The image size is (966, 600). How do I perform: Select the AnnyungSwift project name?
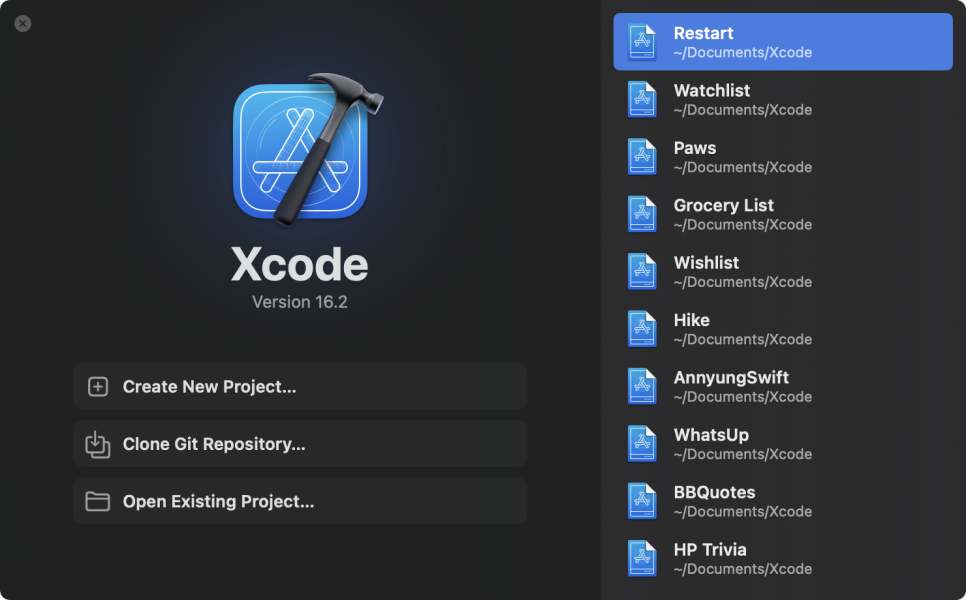731,377
